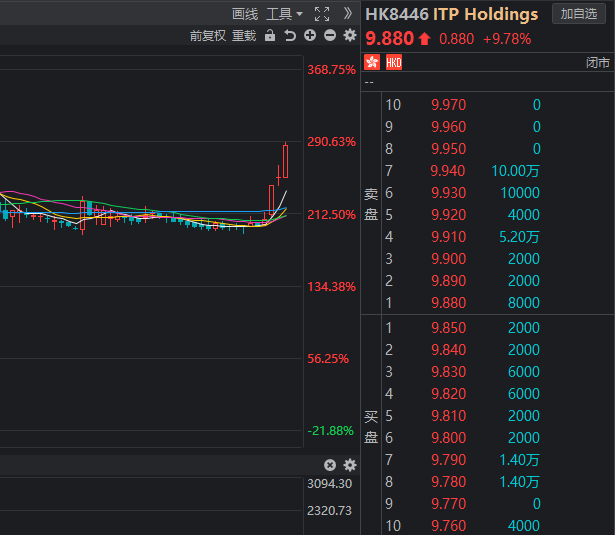Select bid price 9.830

coord(449,371)
